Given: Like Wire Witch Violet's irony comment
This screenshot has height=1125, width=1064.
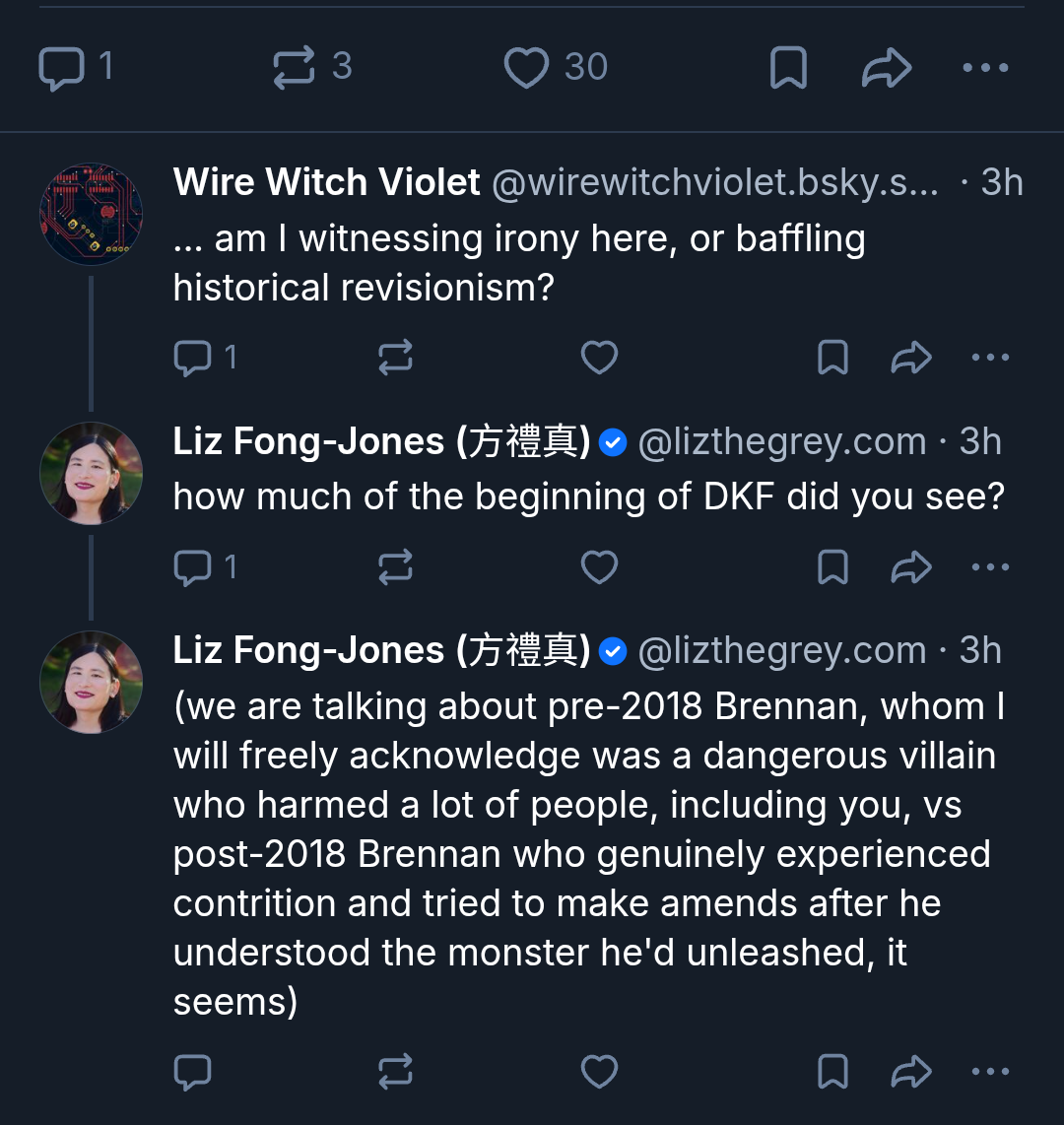Looking at the screenshot, I should pyautogui.click(x=599, y=358).
